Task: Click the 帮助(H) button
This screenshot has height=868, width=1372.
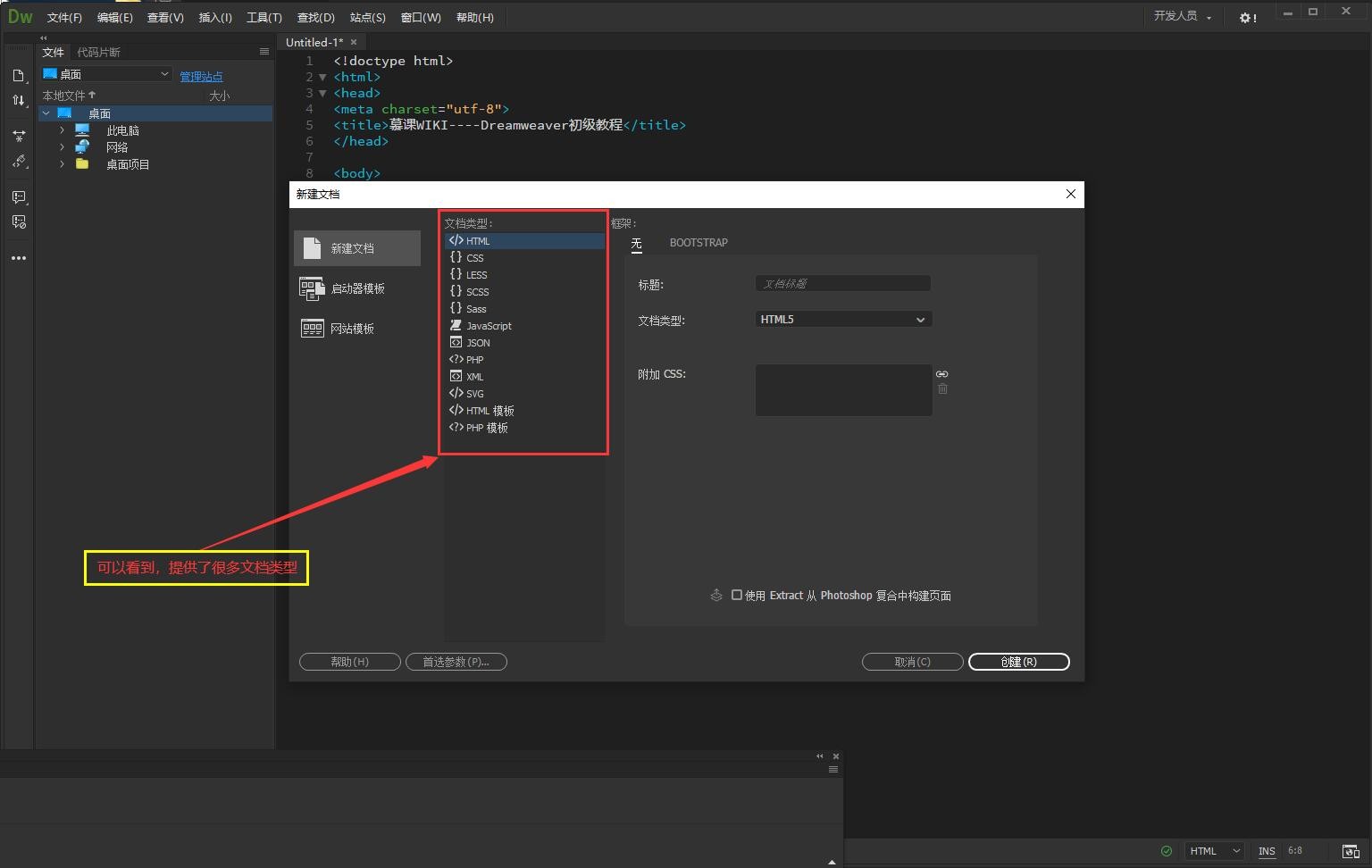Action: click(x=349, y=662)
